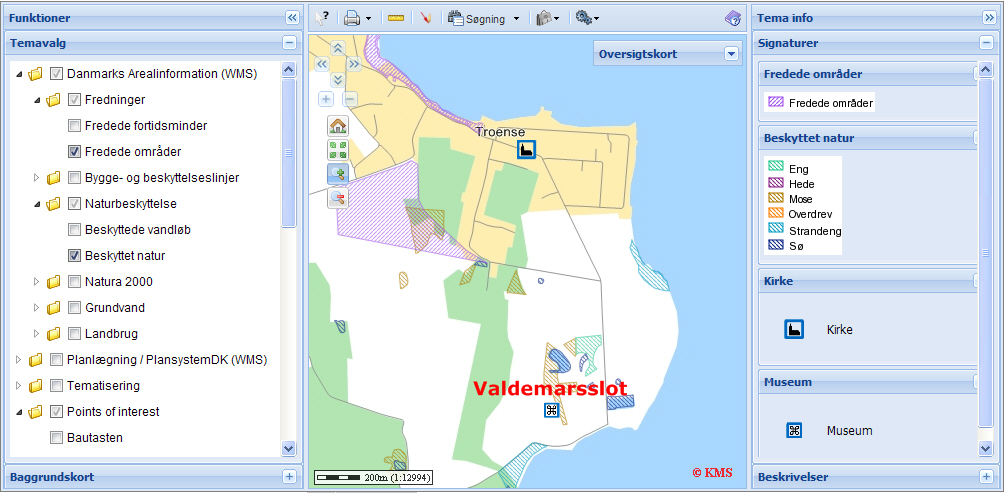The width and height of the screenshot is (1004, 493).
Task: Expand Bygge- og beskyttelseslinjer node
Action: tap(36, 177)
